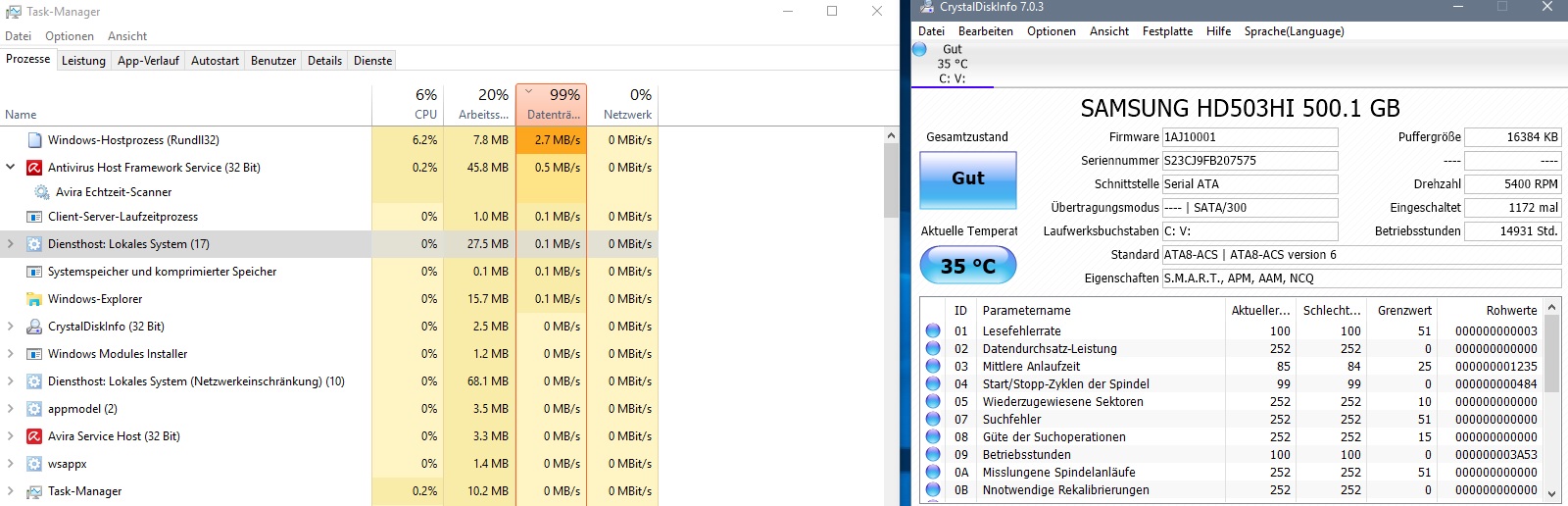
Task: Sort processes by Arbeitsspeicher column
Action: [x=479, y=104]
